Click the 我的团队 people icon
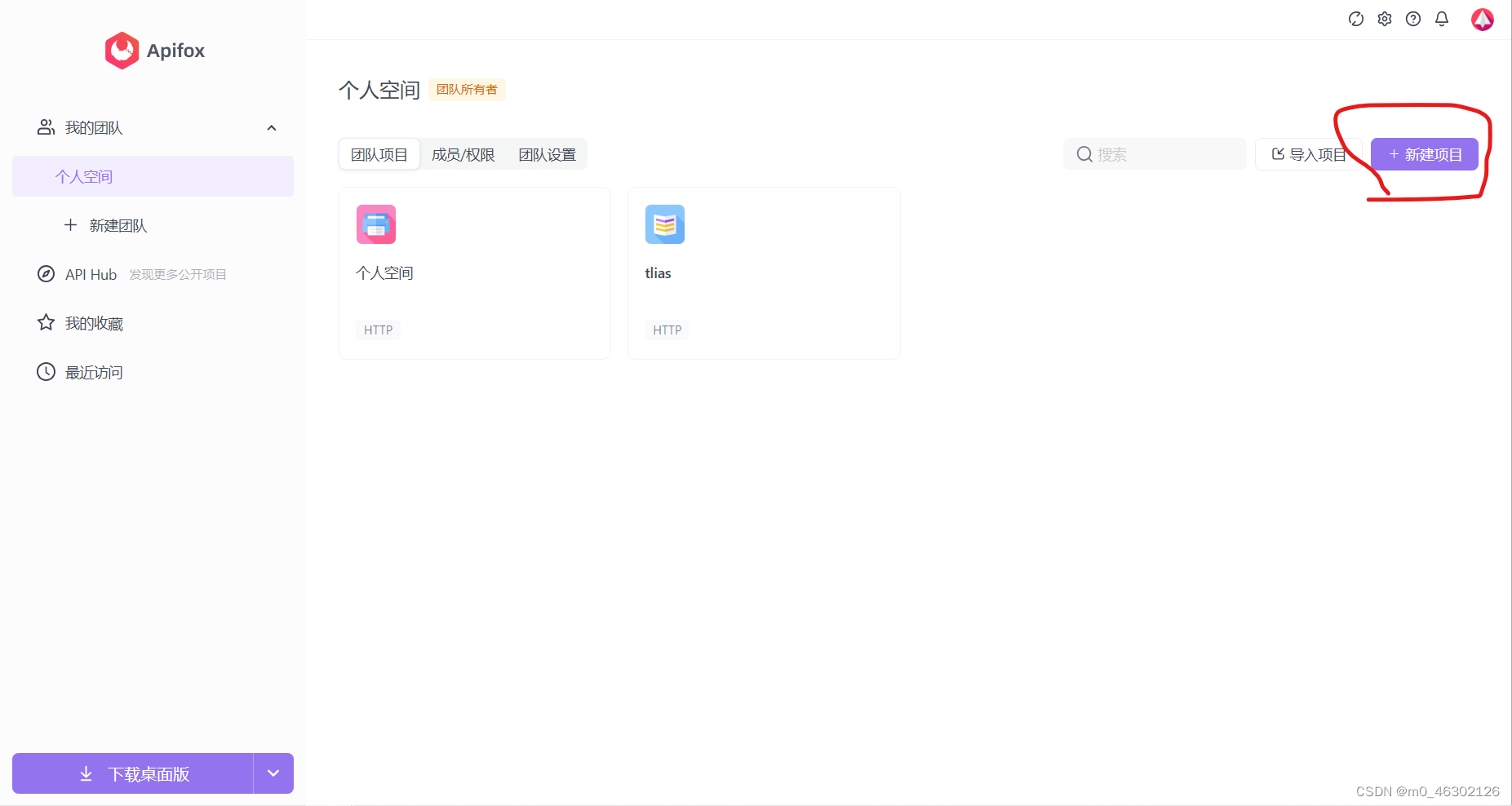This screenshot has height=806, width=1512. [47, 127]
